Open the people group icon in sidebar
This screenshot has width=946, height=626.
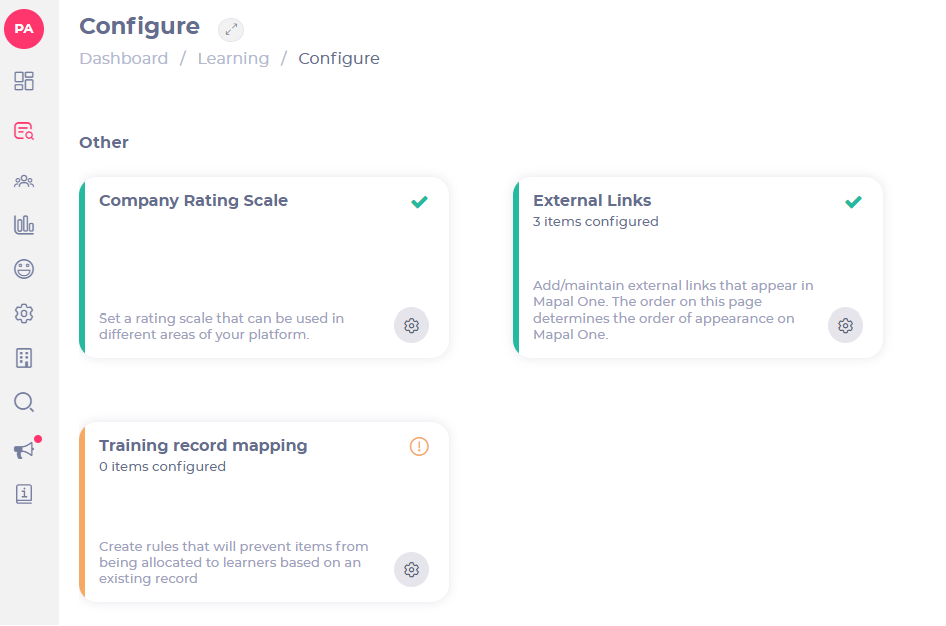24,181
